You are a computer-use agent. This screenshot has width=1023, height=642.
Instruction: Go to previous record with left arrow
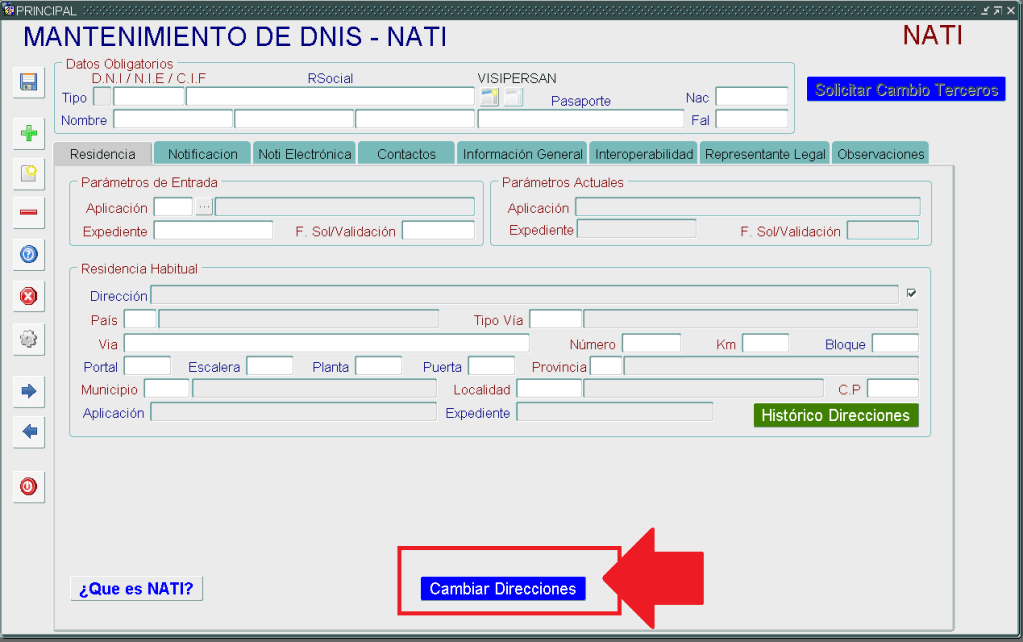(28, 432)
